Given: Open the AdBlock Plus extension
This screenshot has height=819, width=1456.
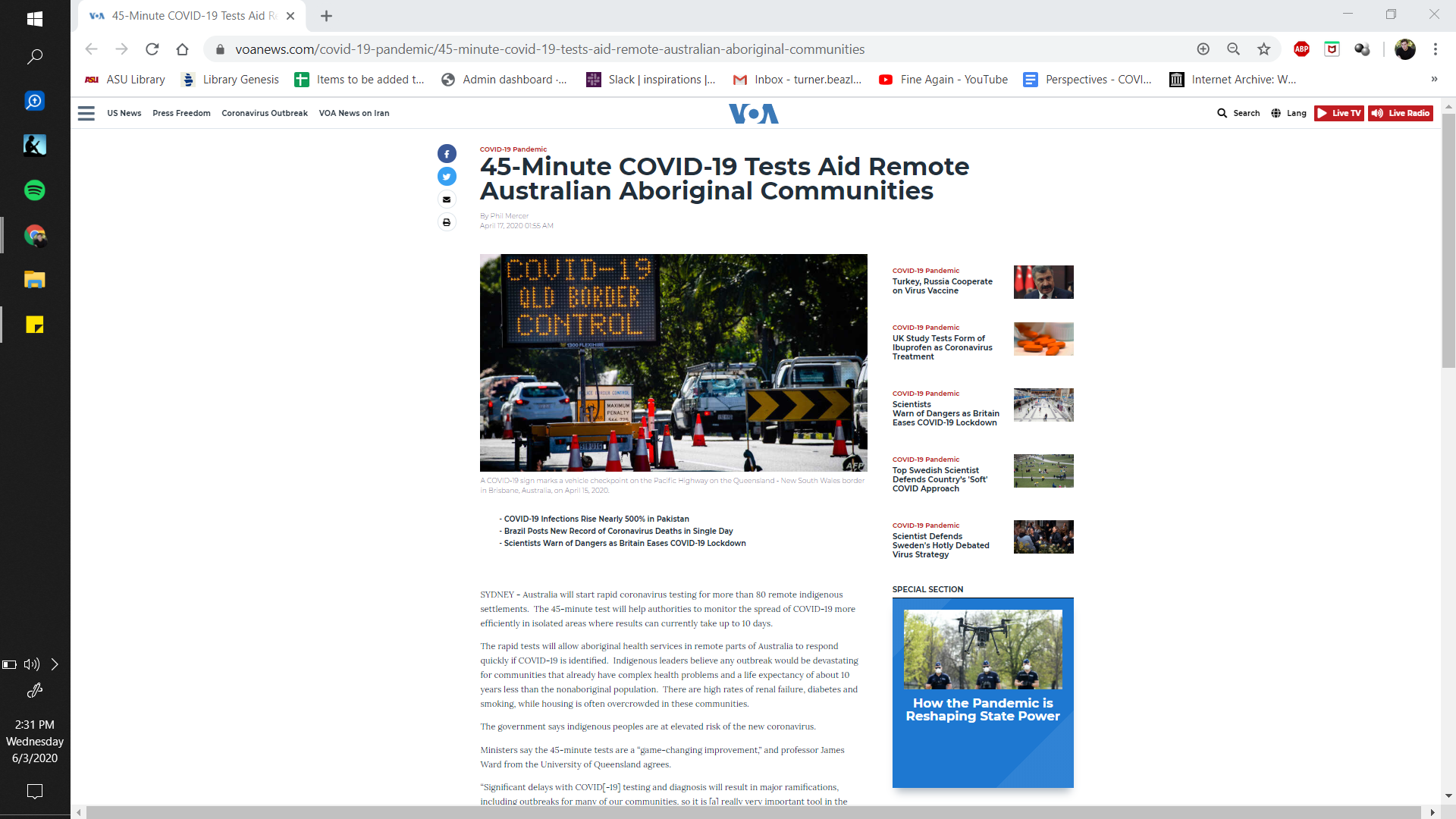Looking at the screenshot, I should coord(1301,49).
